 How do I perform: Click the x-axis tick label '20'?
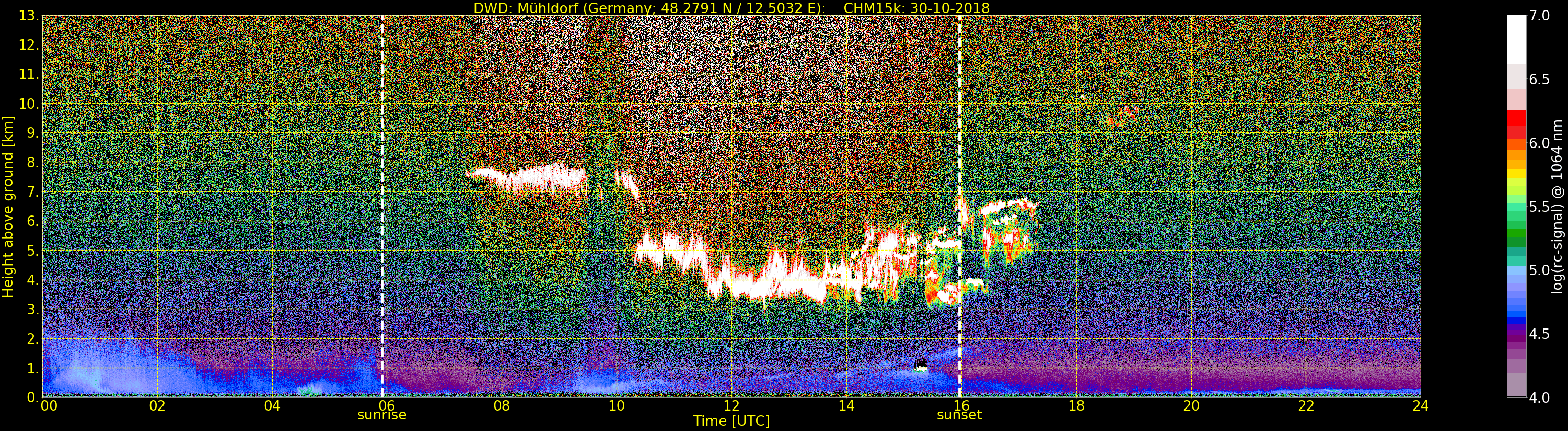[1191, 406]
